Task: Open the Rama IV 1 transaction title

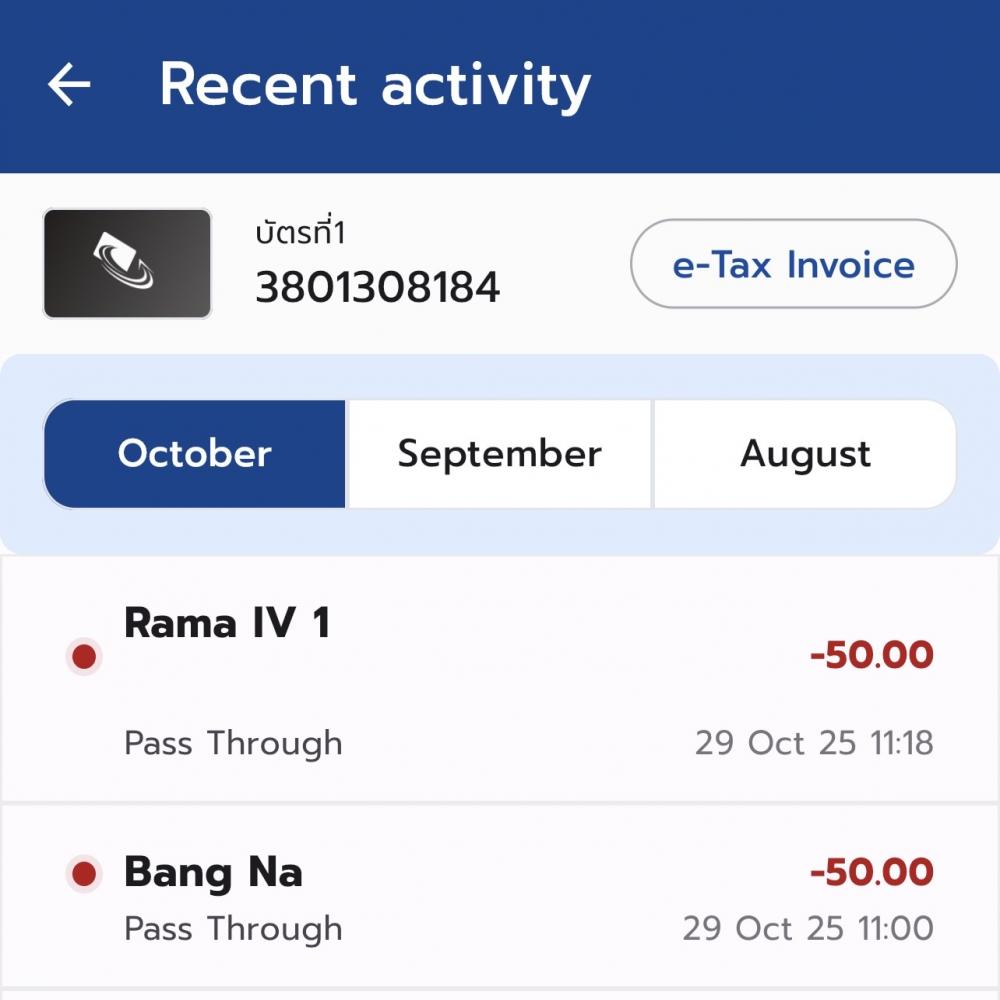Action: pos(227,624)
